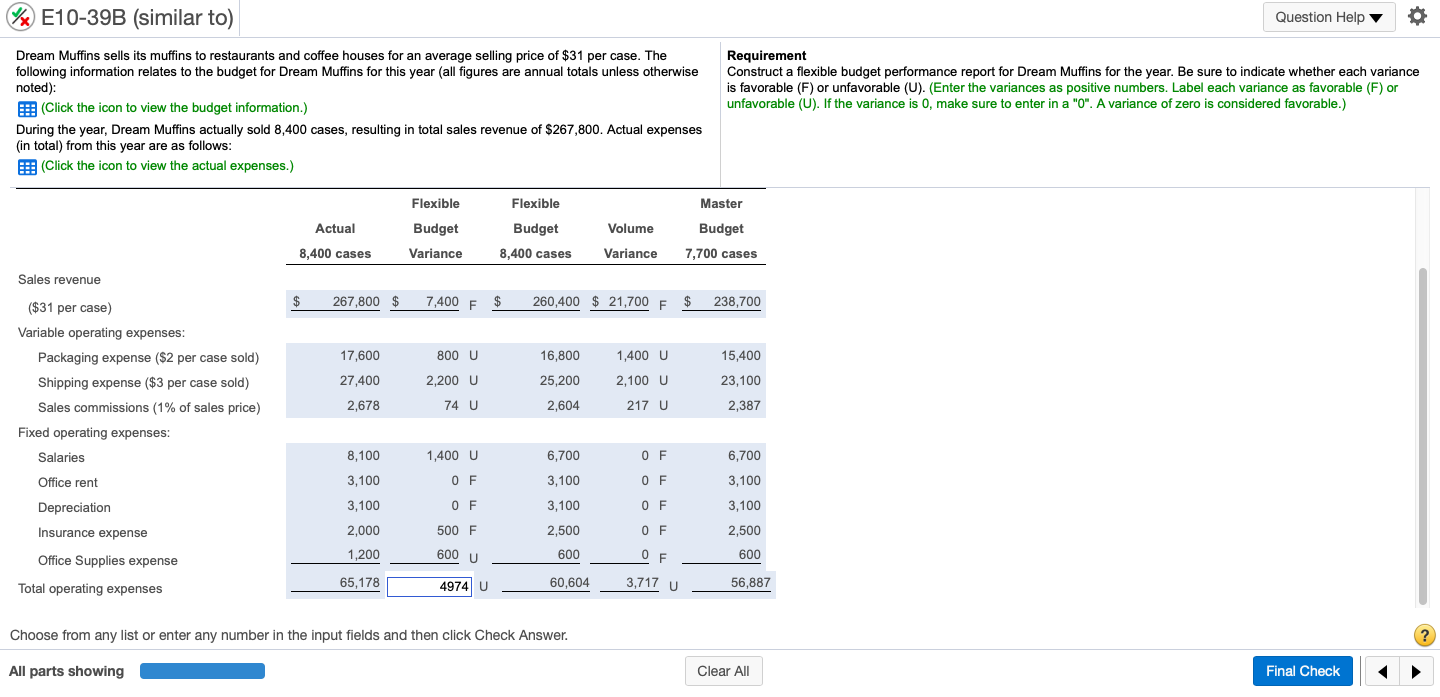Click the Office Supplies expense row label
1440x697 pixels.
pos(108,561)
